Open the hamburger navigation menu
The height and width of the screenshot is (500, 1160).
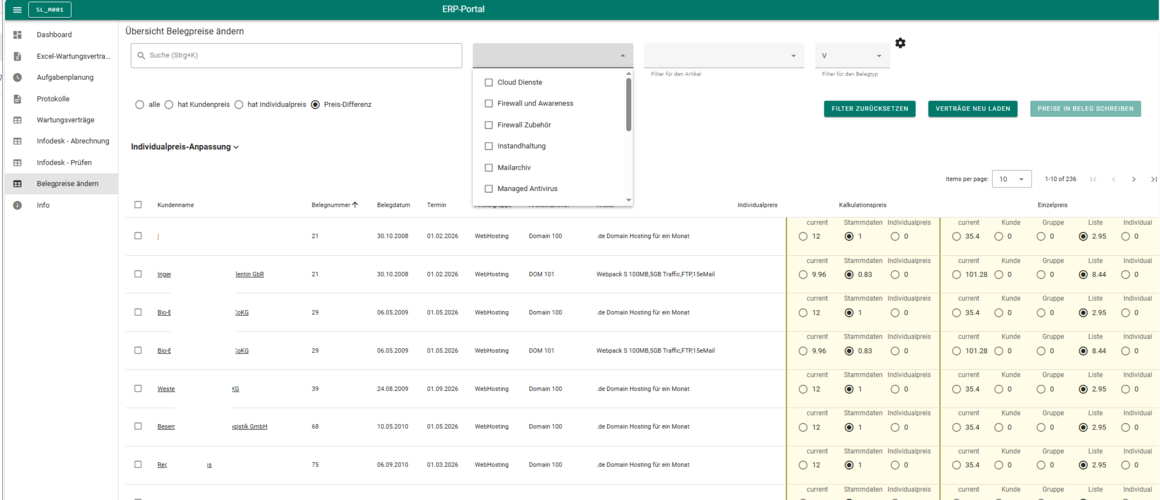pos(17,10)
